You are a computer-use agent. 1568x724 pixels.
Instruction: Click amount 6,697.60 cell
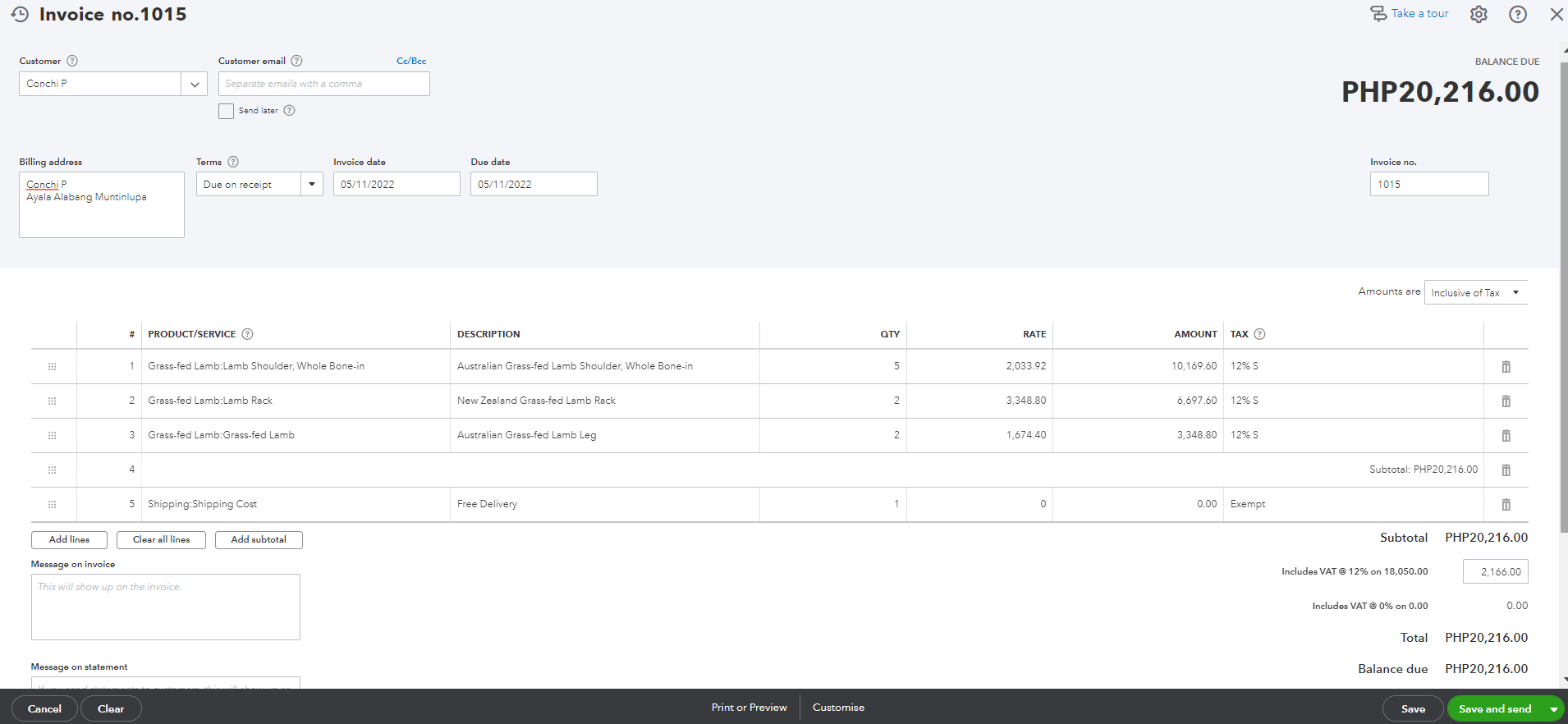(x=1137, y=401)
